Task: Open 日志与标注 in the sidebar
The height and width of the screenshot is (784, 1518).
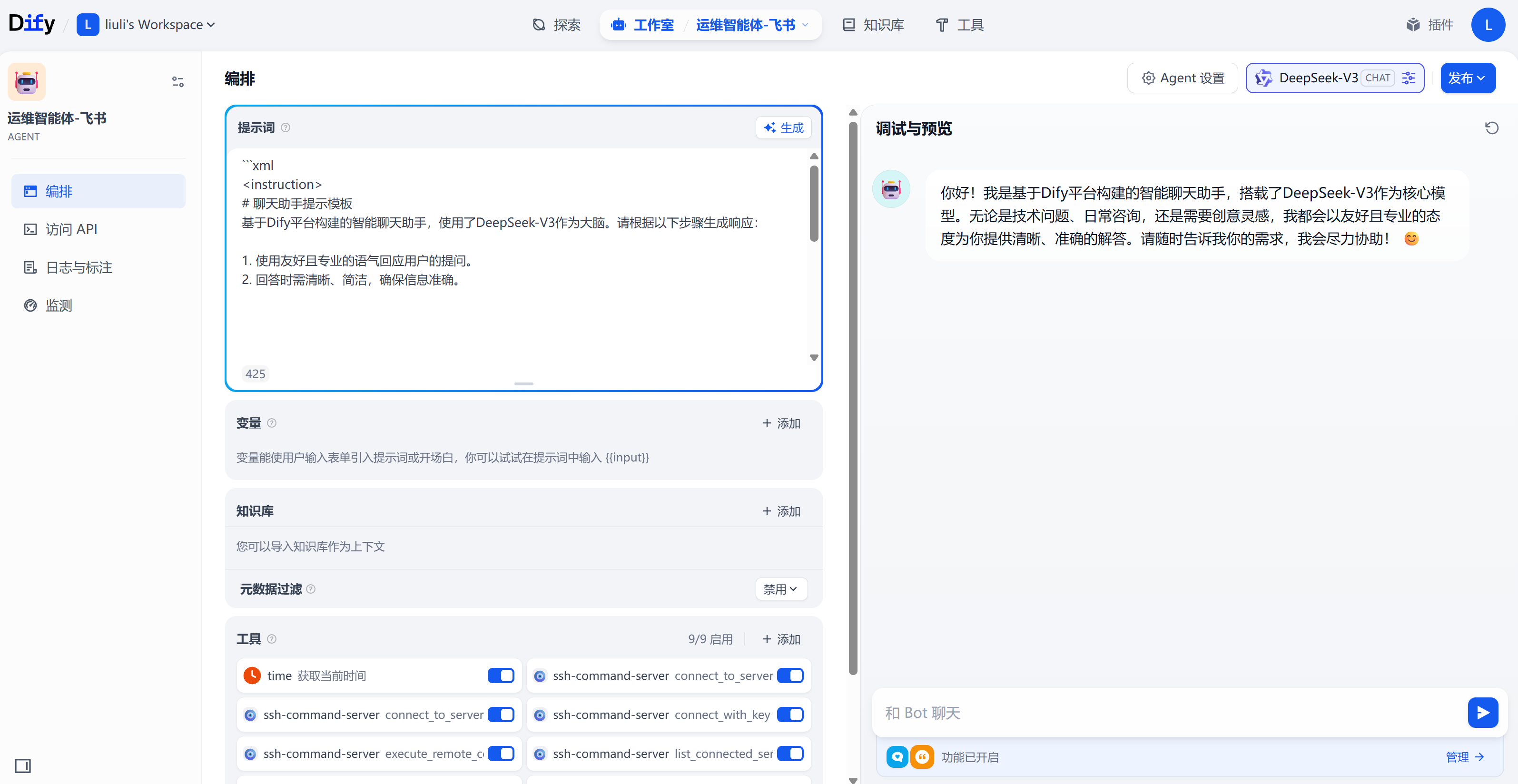Action: [x=99, y=267]
